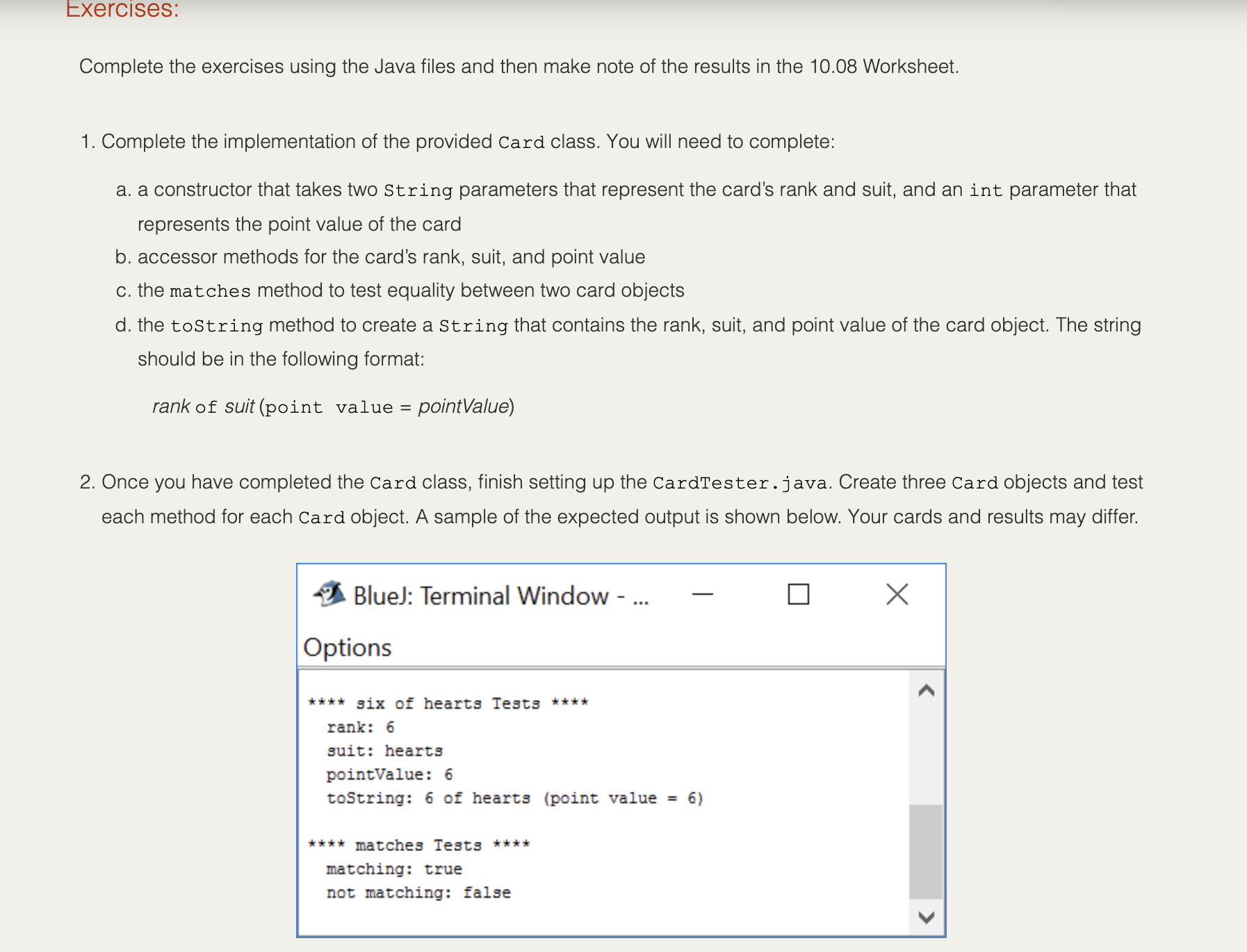Open the Options menu

click(x=348, y=648)
